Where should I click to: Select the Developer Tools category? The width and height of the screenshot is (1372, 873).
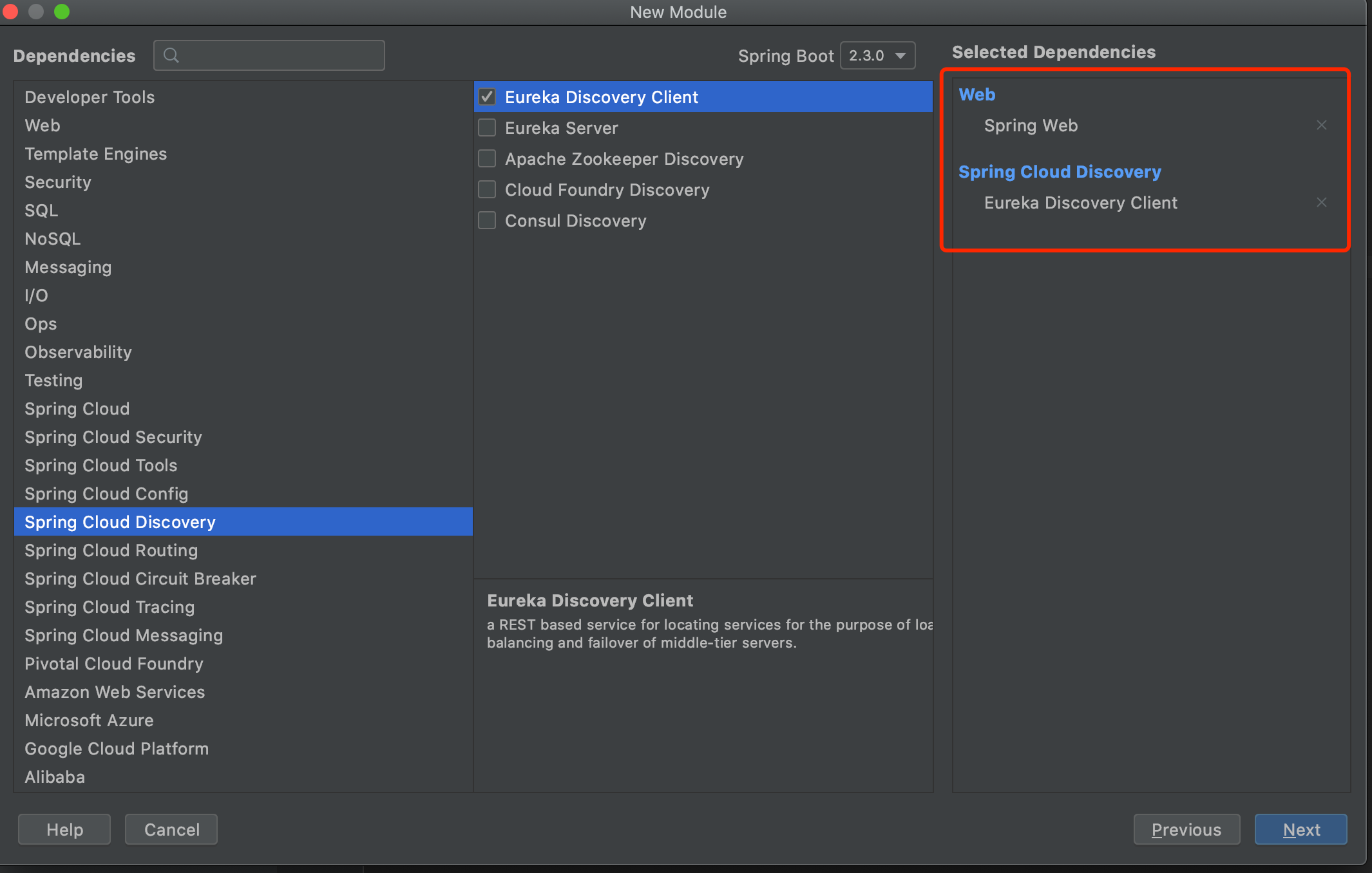tap(90, 97)
